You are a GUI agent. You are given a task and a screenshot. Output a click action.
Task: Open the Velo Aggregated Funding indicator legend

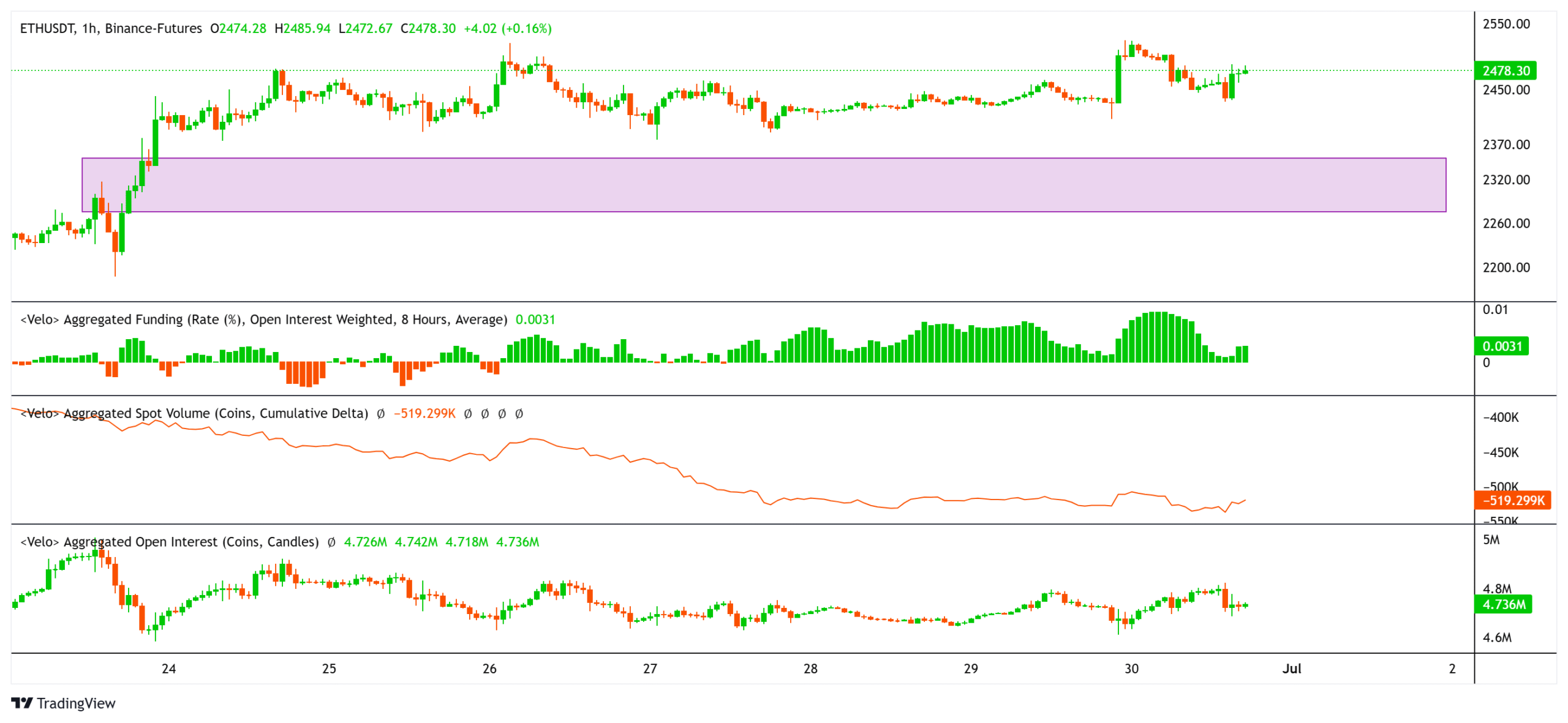click(263, 320)
